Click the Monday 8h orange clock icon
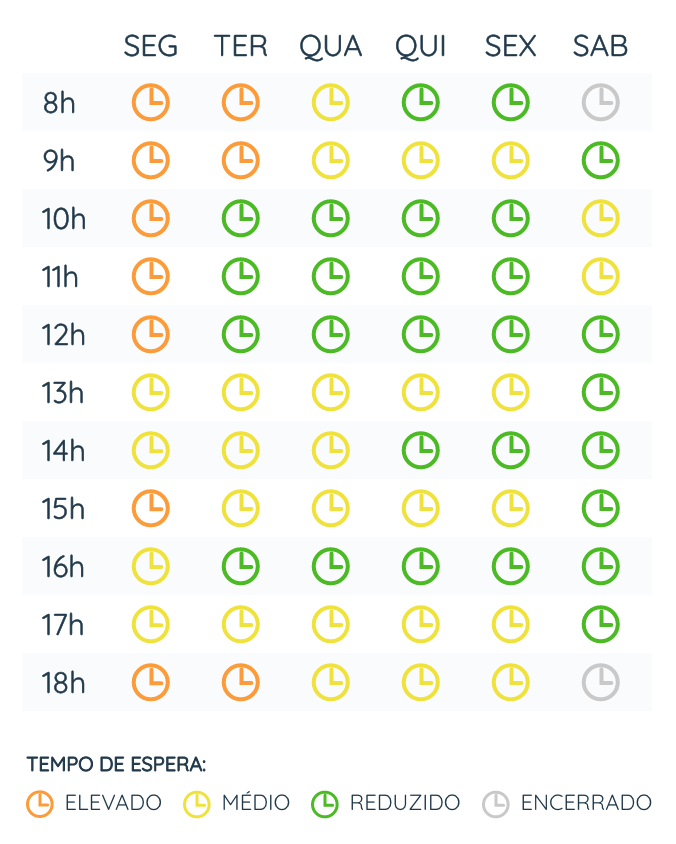The image size is (676, 844). pos(151,102)
